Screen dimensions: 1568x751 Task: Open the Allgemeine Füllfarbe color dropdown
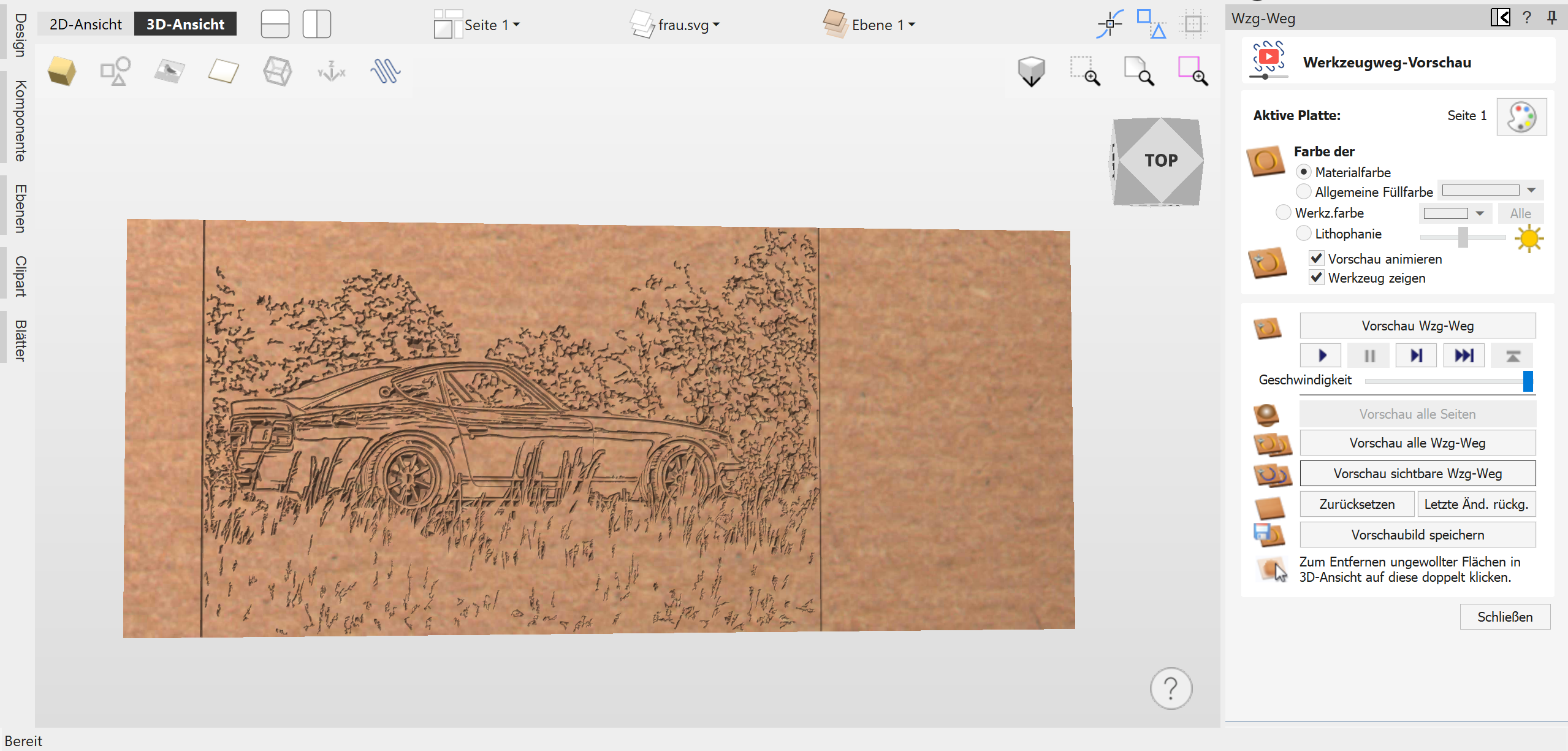1491,191
